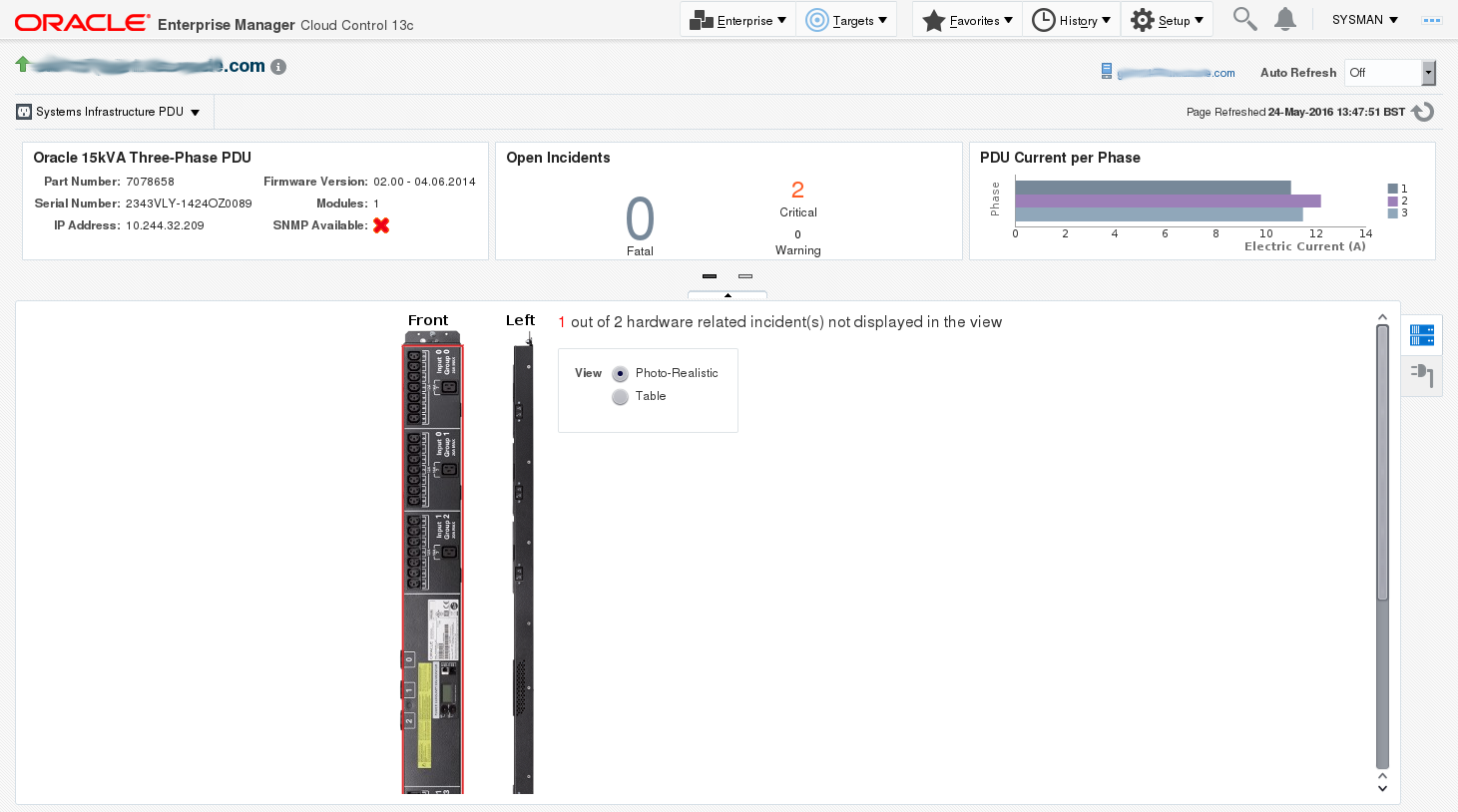Click the PDU icon beside Systems Infrastructure PDU
Image resolution: width=1458 pixels, height=812 pixels.
[x=24, y=112]
